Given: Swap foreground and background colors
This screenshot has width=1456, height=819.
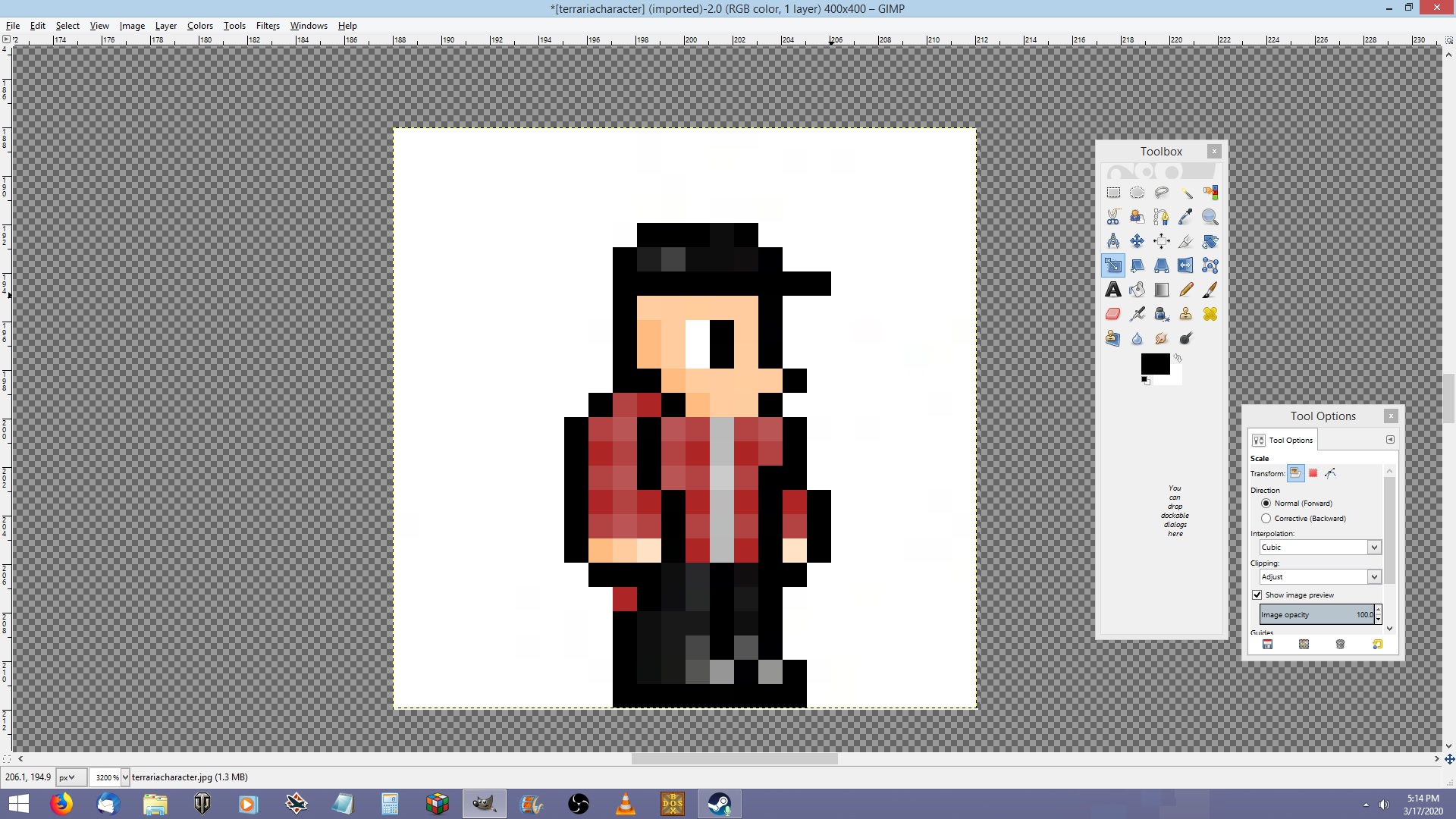Looking at the screenshot, I should coord(1178,358).
